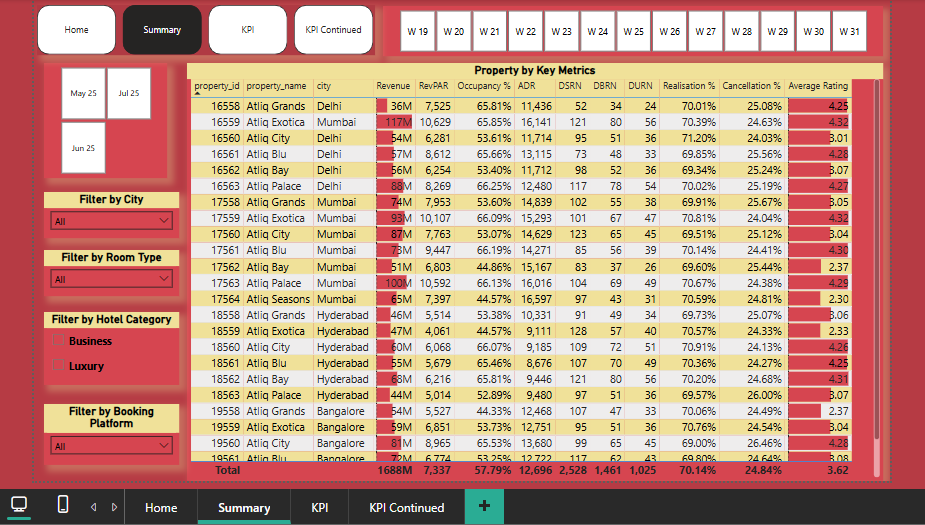Select week W 25 slicer
This screenshot has width=925, height=525.
point(634,31)
